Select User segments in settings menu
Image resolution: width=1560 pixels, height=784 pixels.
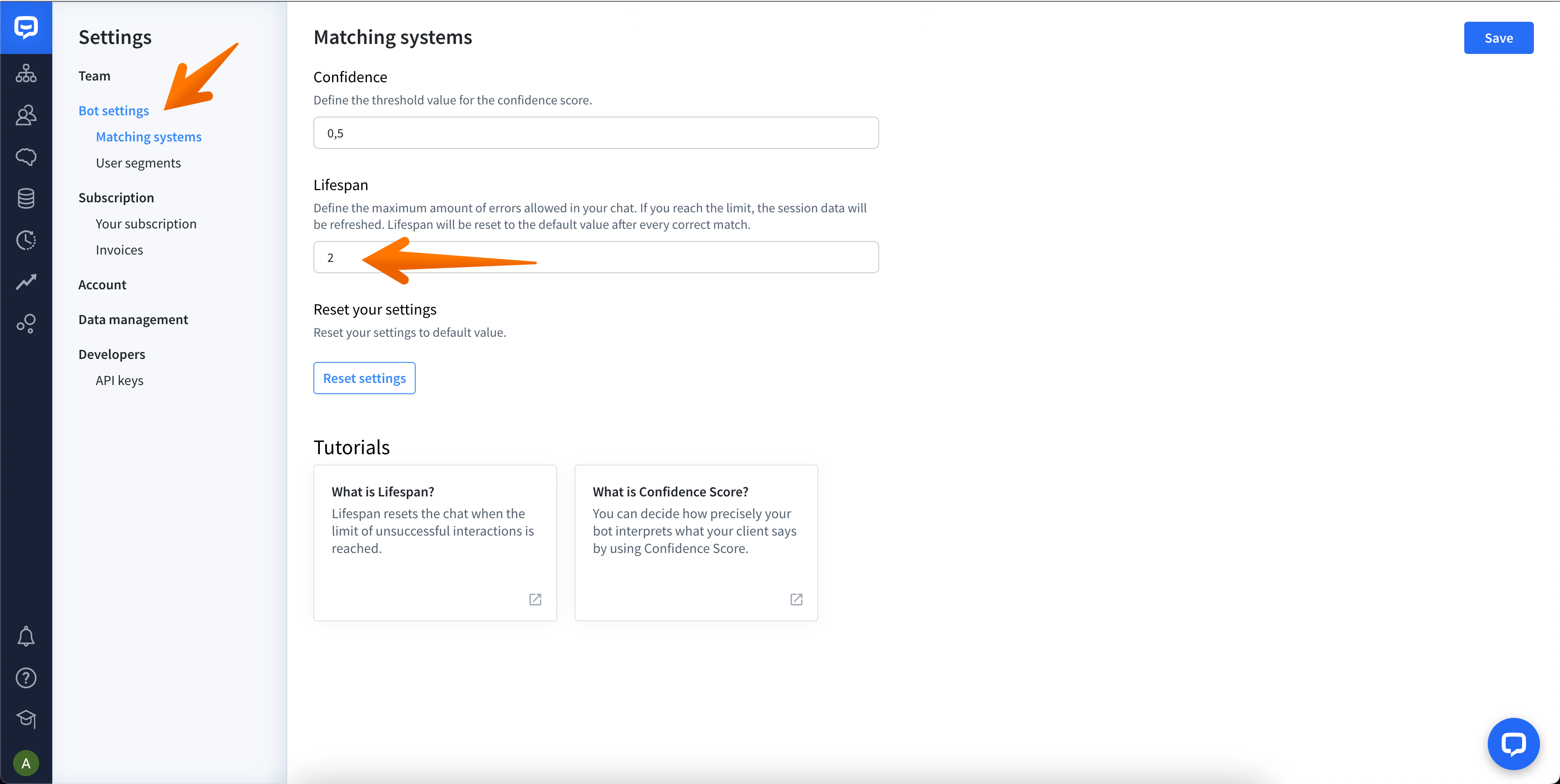pos(138,163)
